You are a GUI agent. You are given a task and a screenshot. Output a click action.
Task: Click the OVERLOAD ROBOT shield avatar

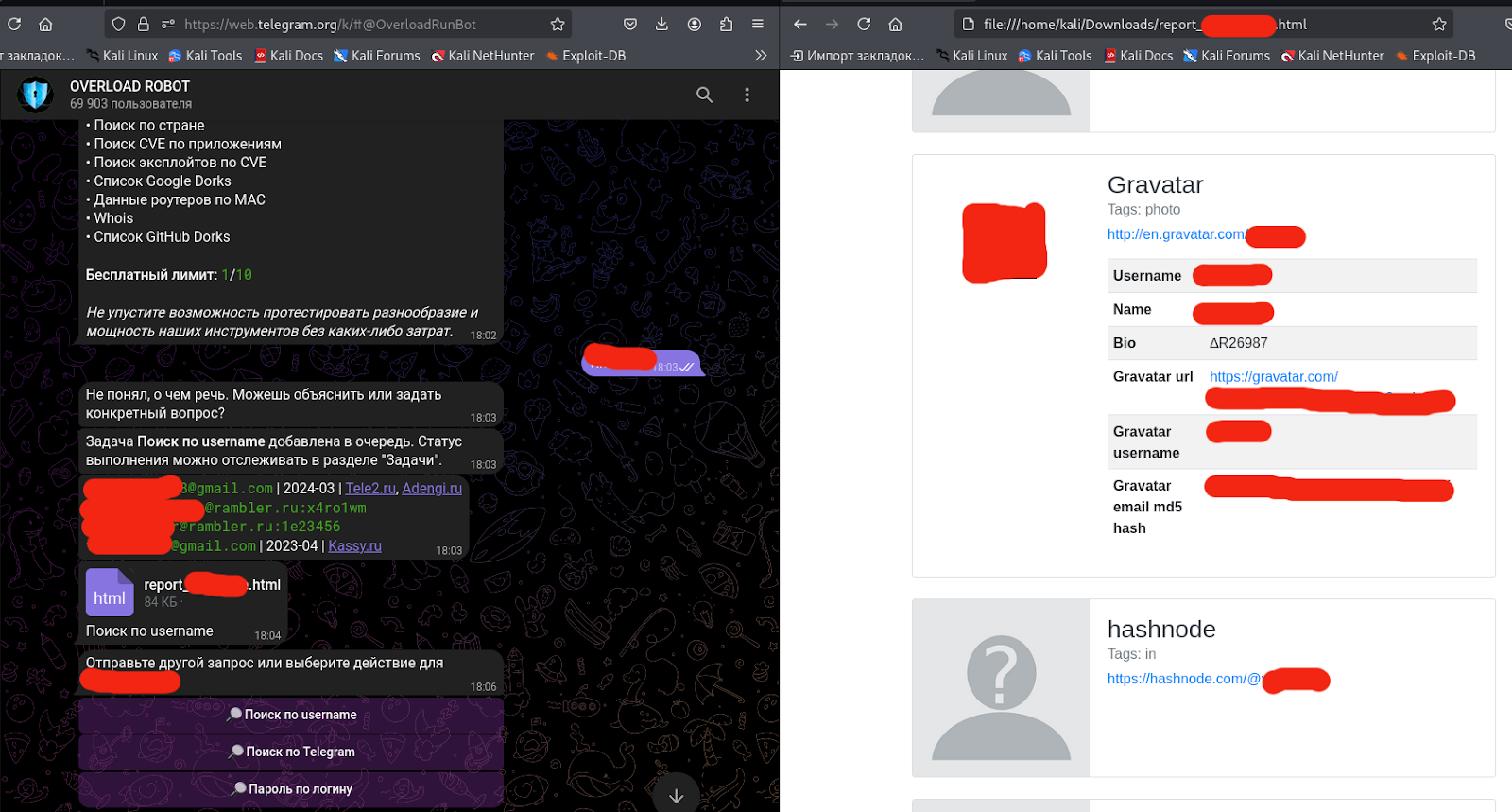[36, 95]
